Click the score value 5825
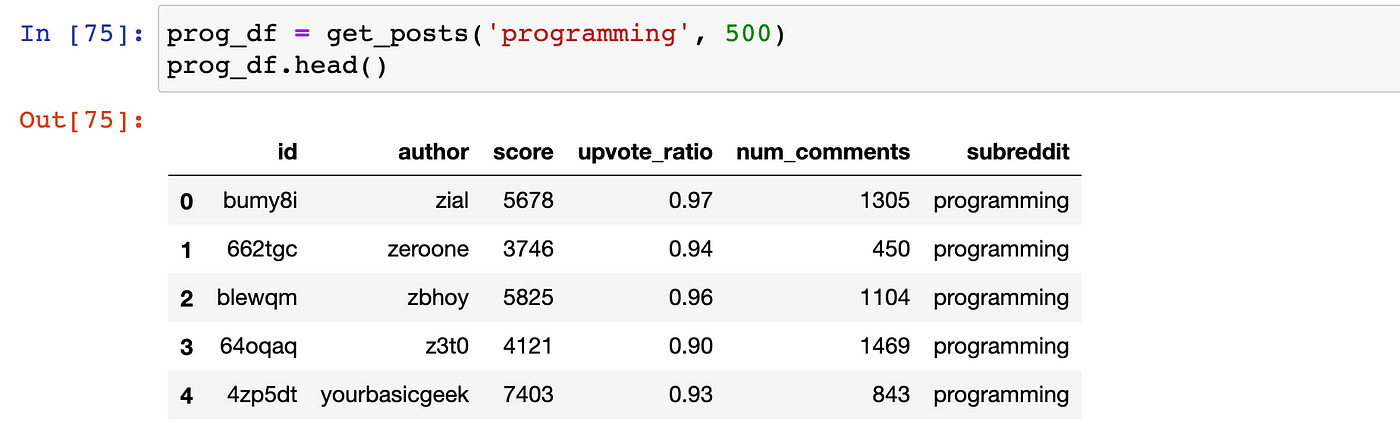 click(x=527, y=298)
